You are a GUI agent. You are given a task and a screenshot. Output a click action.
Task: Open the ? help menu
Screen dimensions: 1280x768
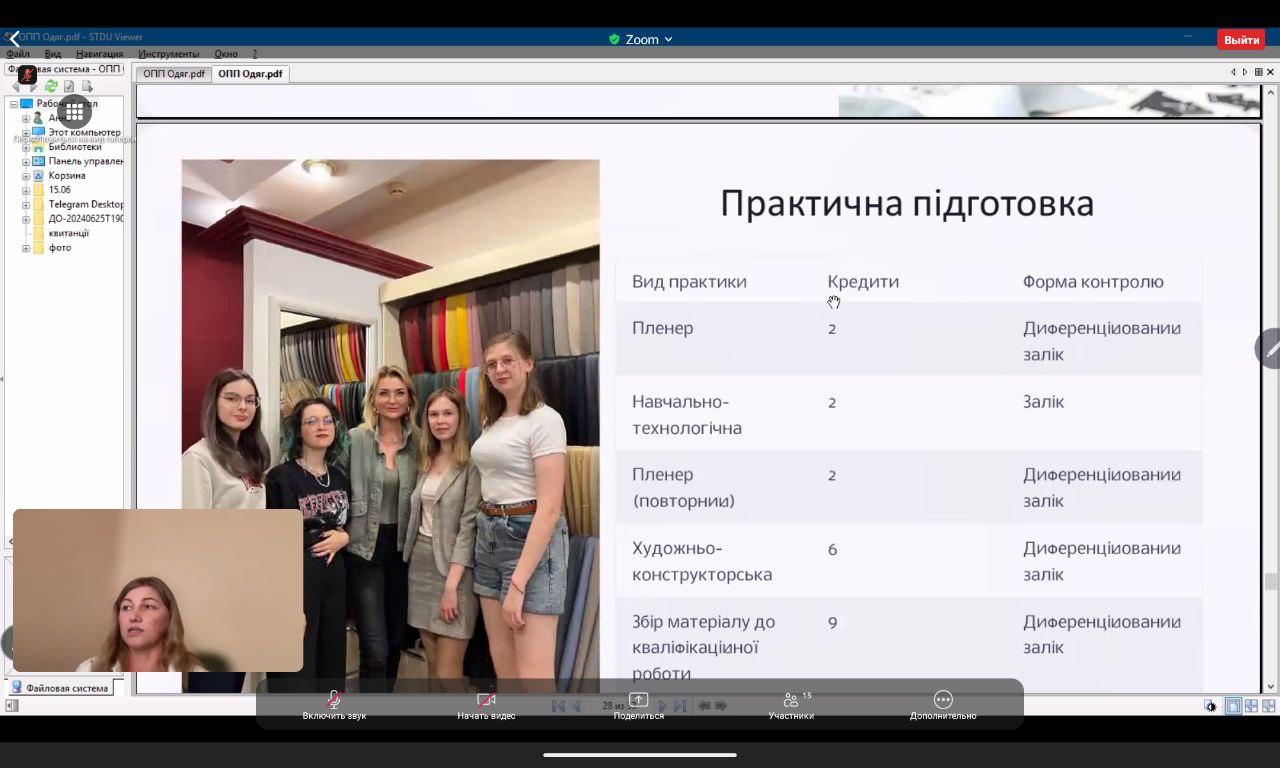point(255,54)
